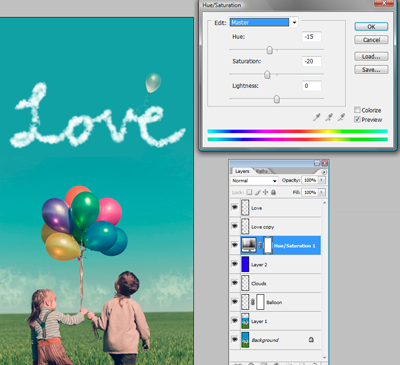Toggle lock transparent pixels icon
The width and height of the screenshot is (400, 365).
pos(249,192)
